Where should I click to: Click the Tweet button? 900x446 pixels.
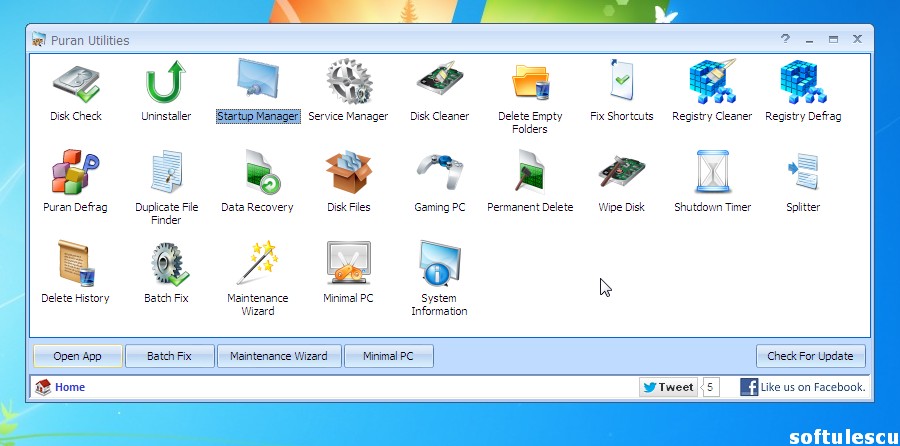click(x=668, y=387)
